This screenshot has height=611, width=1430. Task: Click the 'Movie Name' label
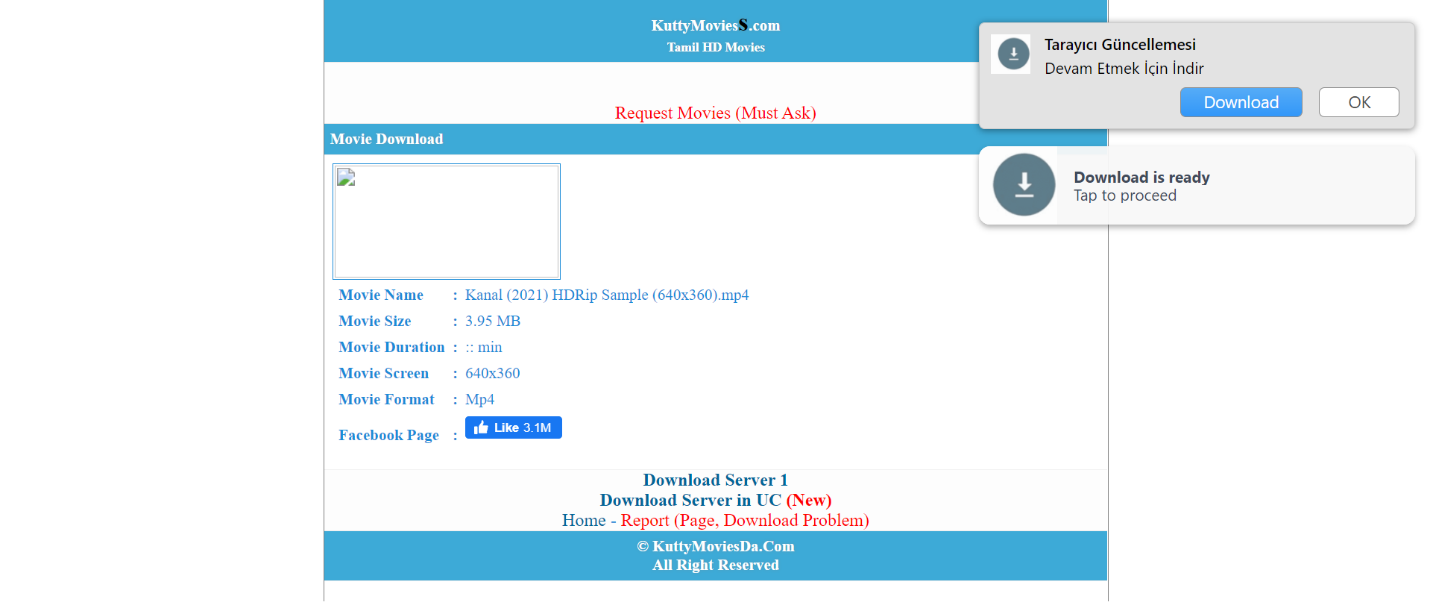(381, 295)
